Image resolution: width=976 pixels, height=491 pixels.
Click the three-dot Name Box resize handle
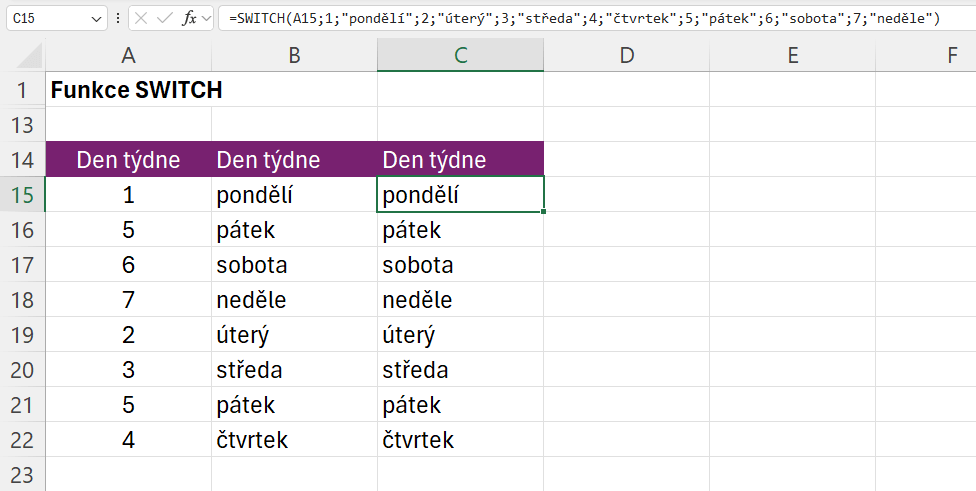pyautogui.click(x=119, y=18)
